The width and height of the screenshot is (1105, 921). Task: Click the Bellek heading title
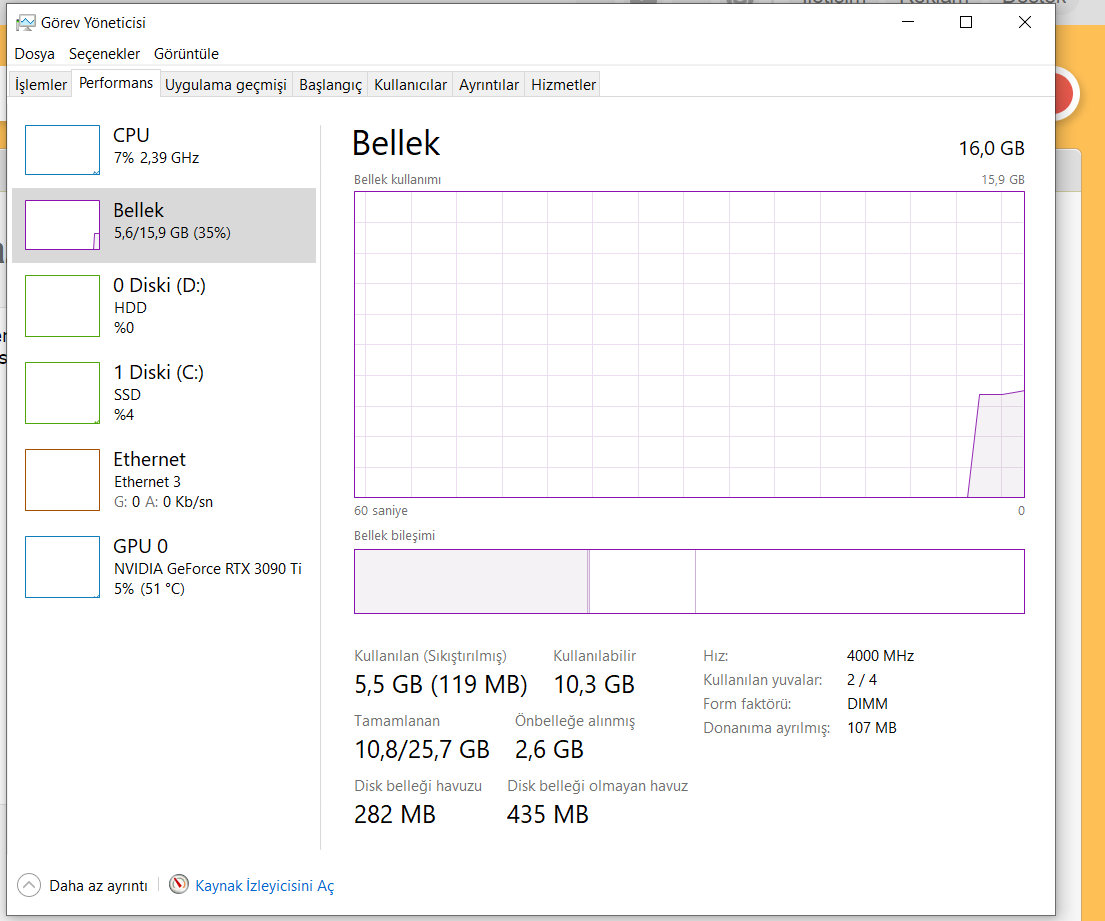(396, 143)
